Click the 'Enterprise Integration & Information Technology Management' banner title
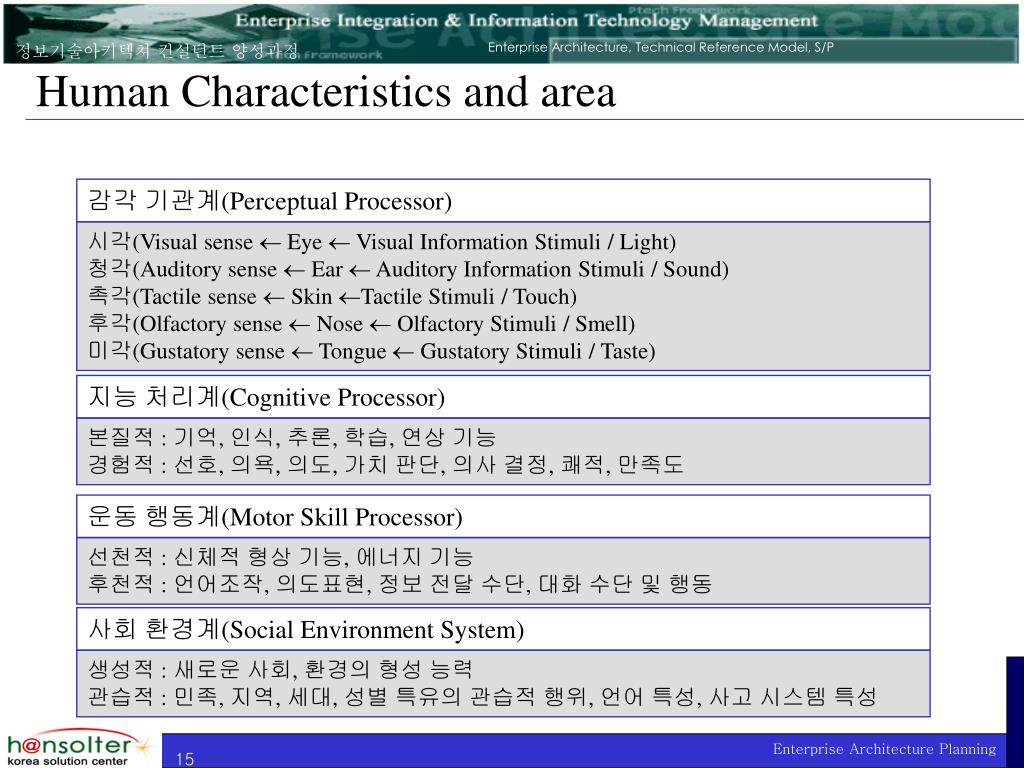This screenshot has height=768, width=1024. click(526, 20)
